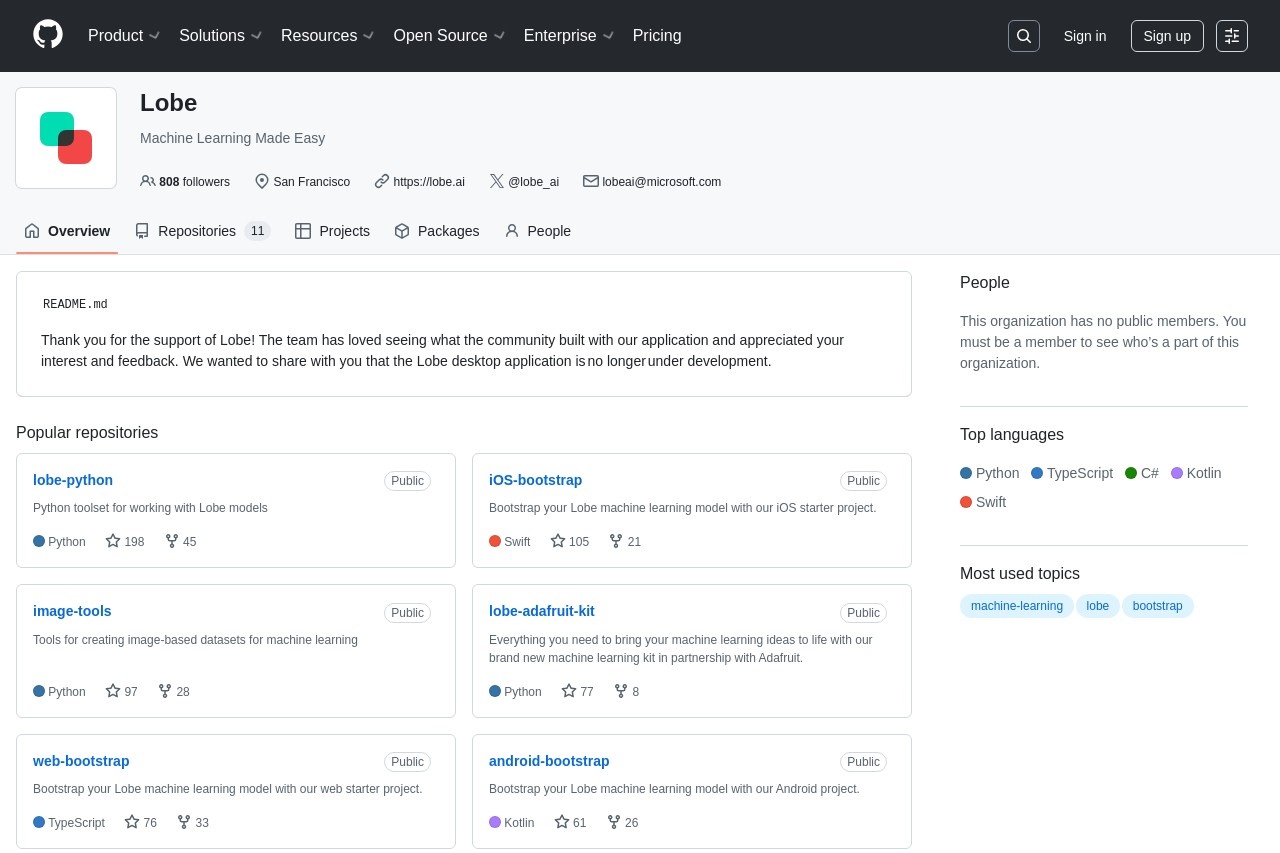Screen dimensions: 1280x853
Task: Switch to the Packages tab
Action: [437, 231]
